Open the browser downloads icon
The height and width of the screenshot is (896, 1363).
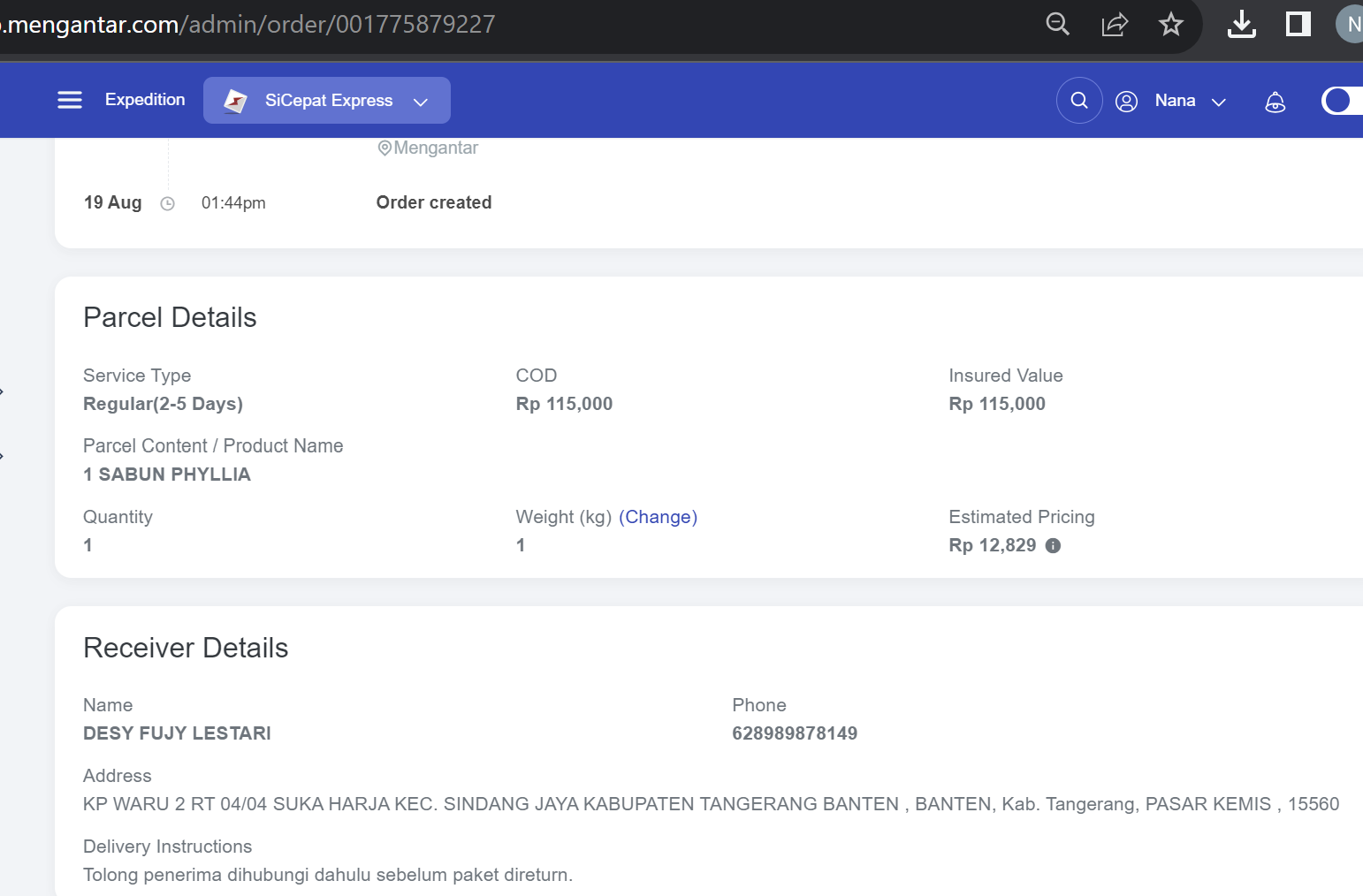[x=1242, y=24]
